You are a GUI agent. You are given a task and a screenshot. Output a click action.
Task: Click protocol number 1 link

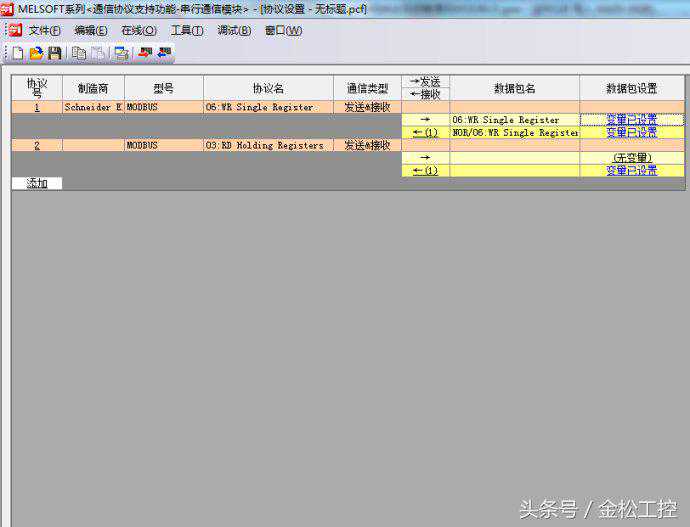click(37, 107)
